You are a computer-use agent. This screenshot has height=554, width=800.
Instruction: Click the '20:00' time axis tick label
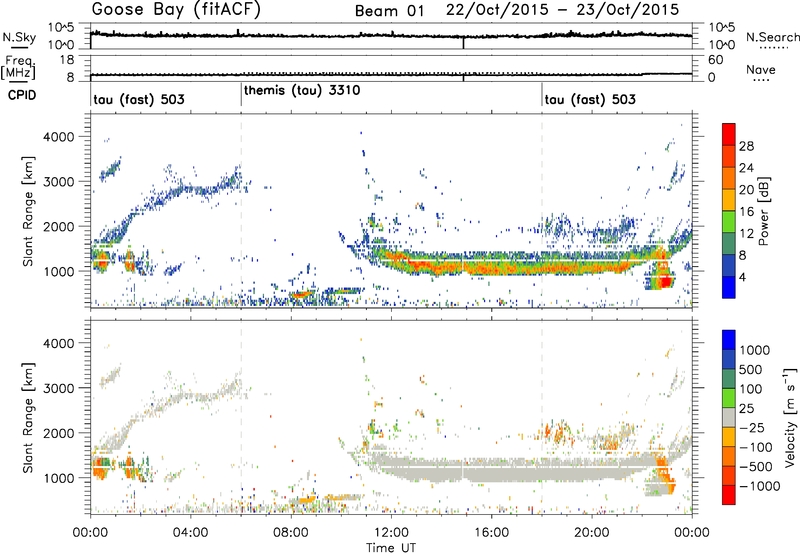pyautogui.click(x=592, y=532)
